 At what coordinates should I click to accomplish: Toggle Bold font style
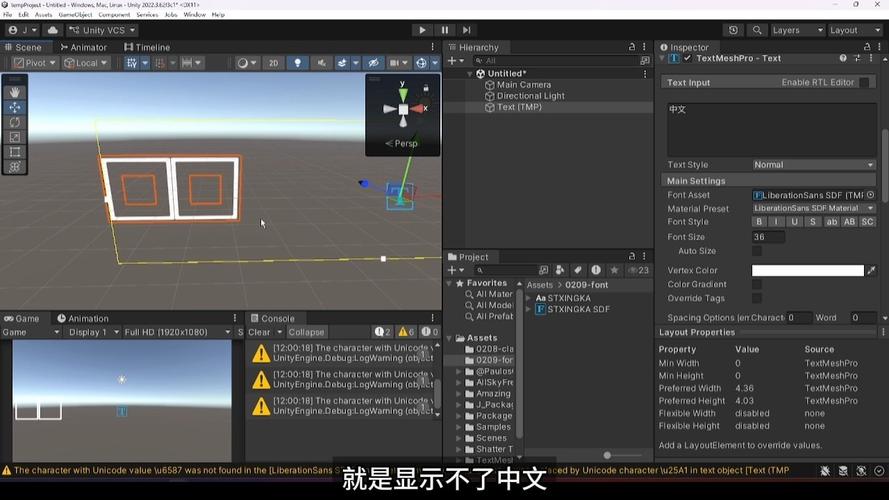[759, 222]
